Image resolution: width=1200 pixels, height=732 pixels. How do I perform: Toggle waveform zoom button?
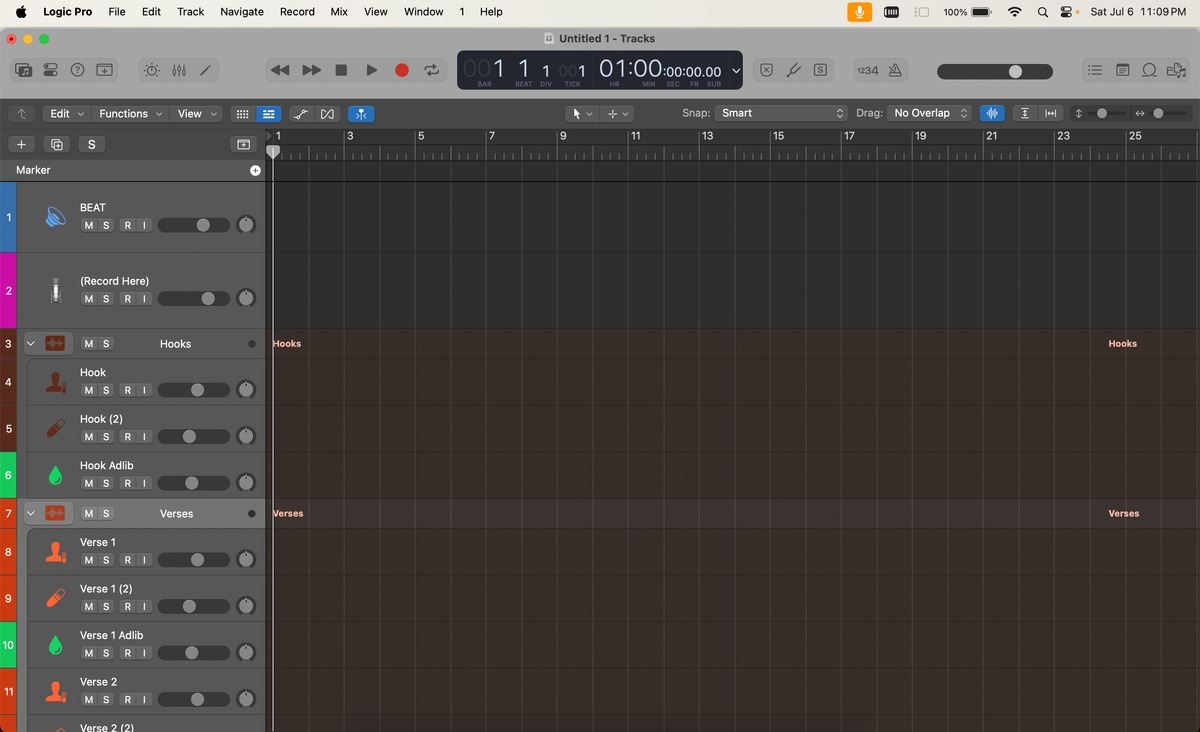[992, 114]
